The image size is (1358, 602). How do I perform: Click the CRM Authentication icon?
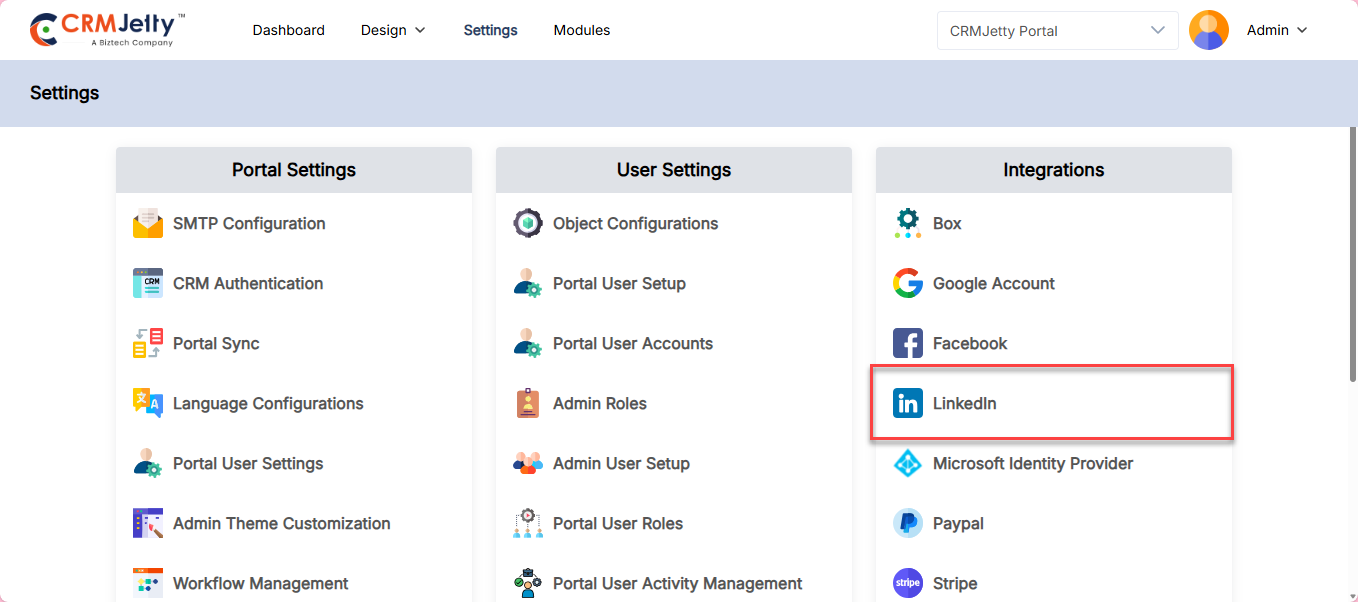pyautogui.click(x=148, y=283)
